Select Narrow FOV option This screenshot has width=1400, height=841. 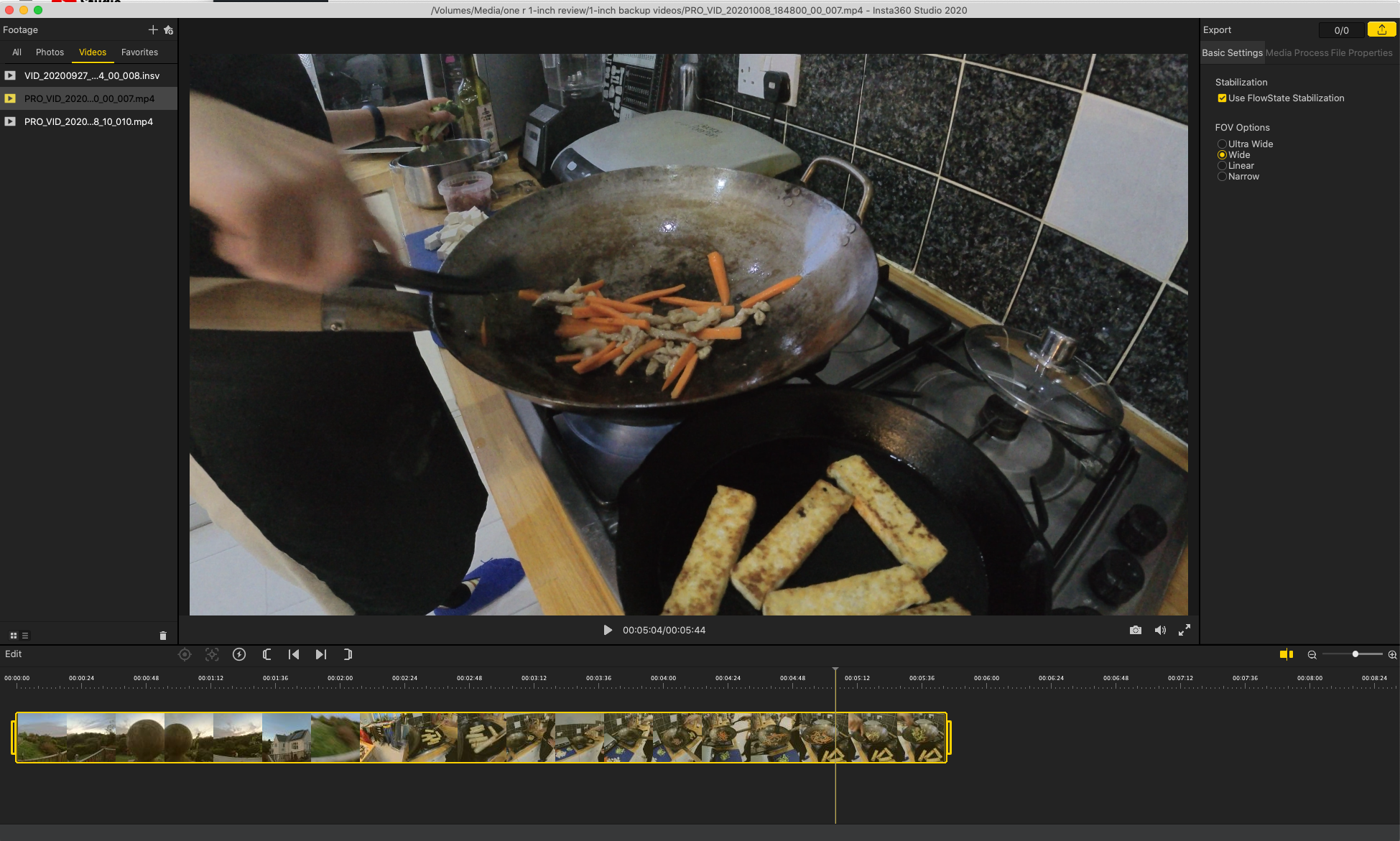click(1222, 177)
